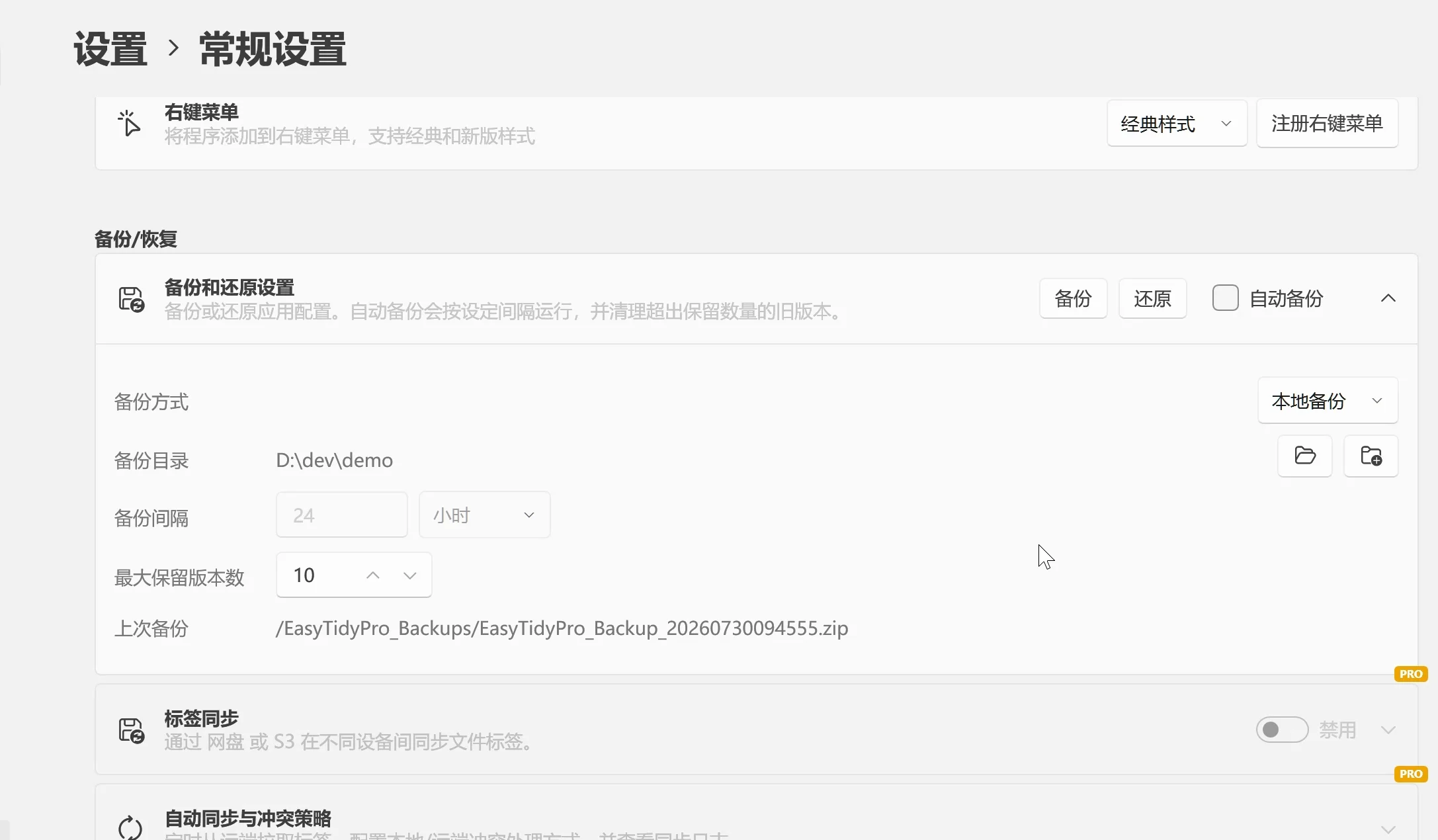Click the PRO badge above 标签同步
The width and height of the screenshot is (1438, 840).
(1411, 674)
